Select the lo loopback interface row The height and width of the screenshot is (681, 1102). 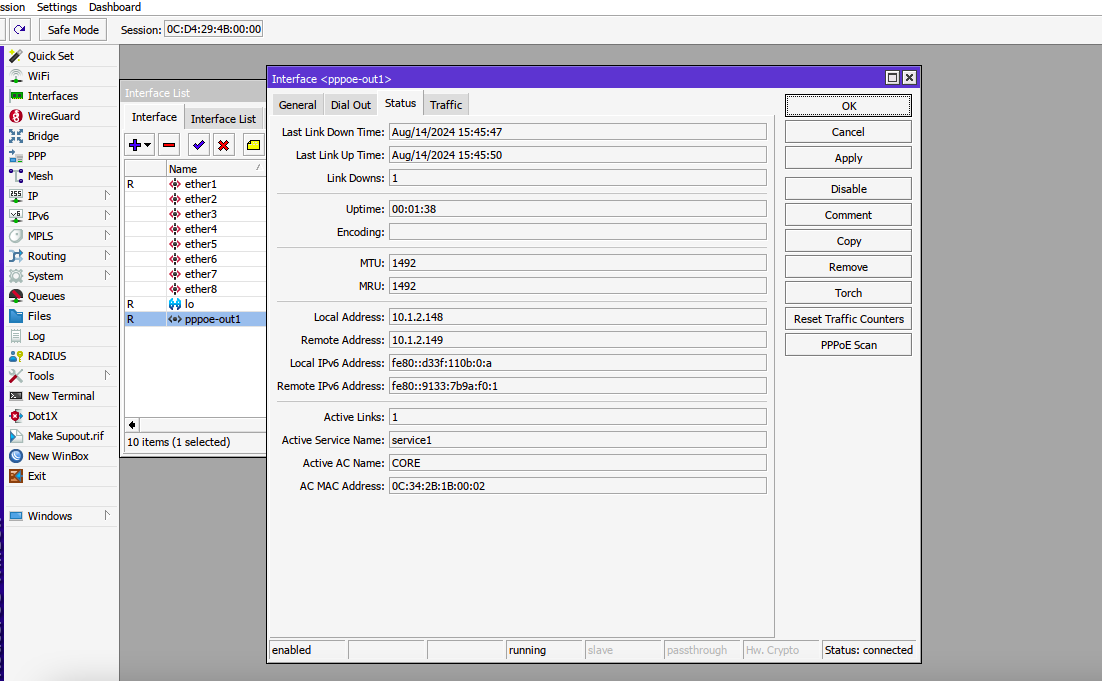[x=195, y=304]
